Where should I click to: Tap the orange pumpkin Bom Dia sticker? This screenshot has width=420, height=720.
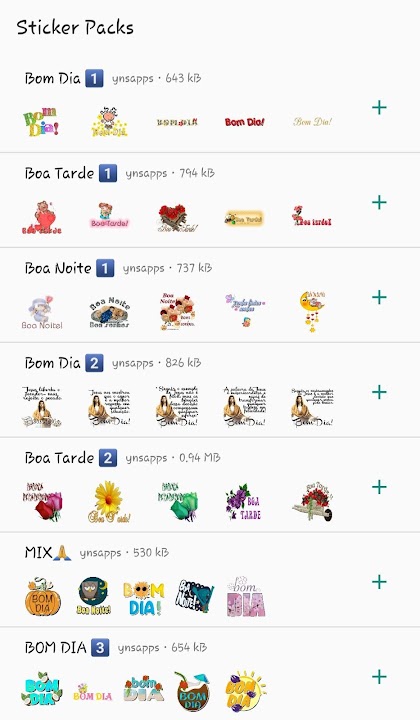42,596
